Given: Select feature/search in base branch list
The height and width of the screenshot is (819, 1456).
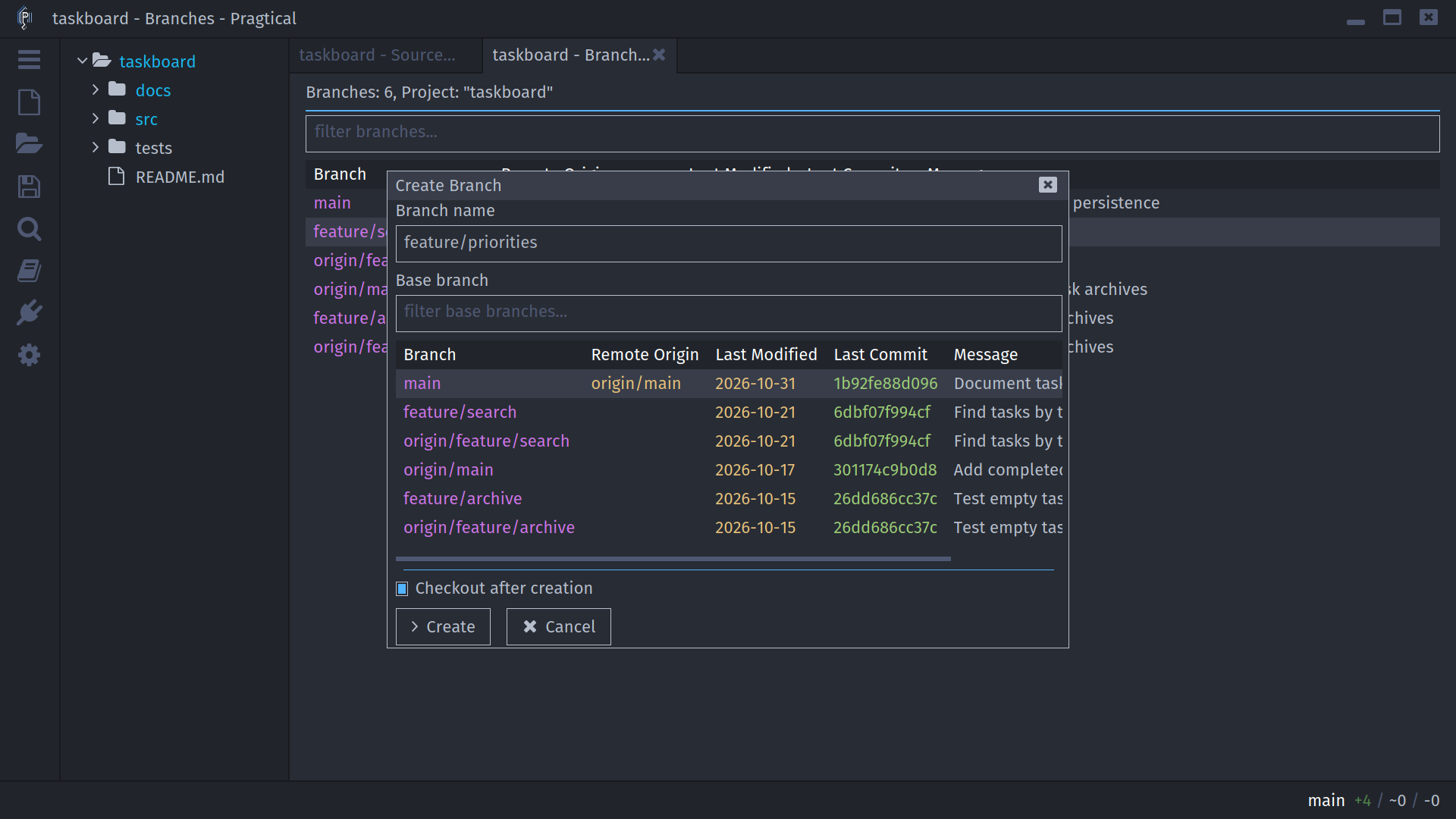Looking at the screenshot, I should 729,413.
